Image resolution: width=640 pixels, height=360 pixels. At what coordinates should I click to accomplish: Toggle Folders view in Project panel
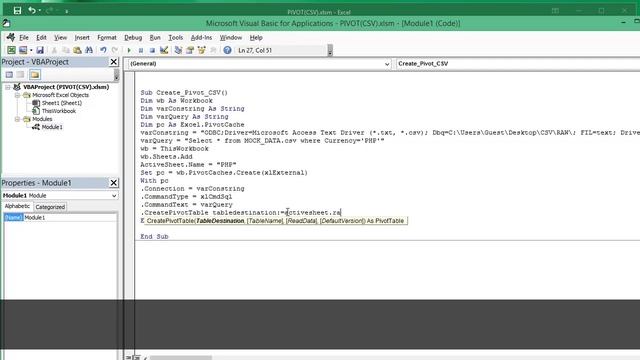tap(35, 75)
